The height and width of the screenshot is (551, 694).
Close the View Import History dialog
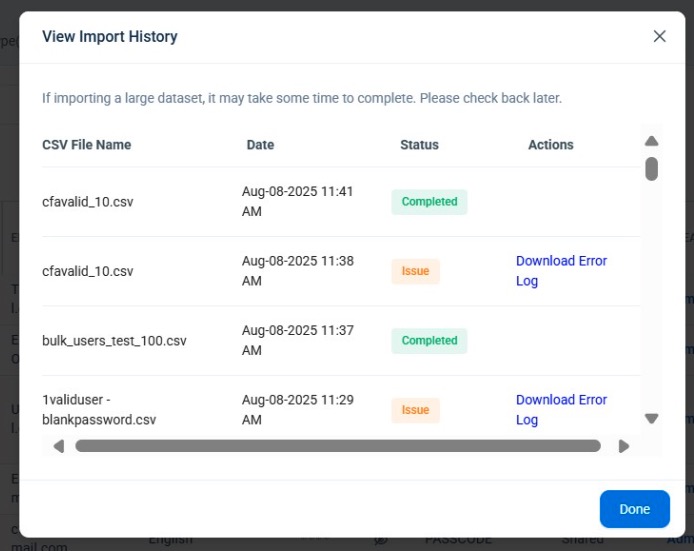tap(659, 36)
